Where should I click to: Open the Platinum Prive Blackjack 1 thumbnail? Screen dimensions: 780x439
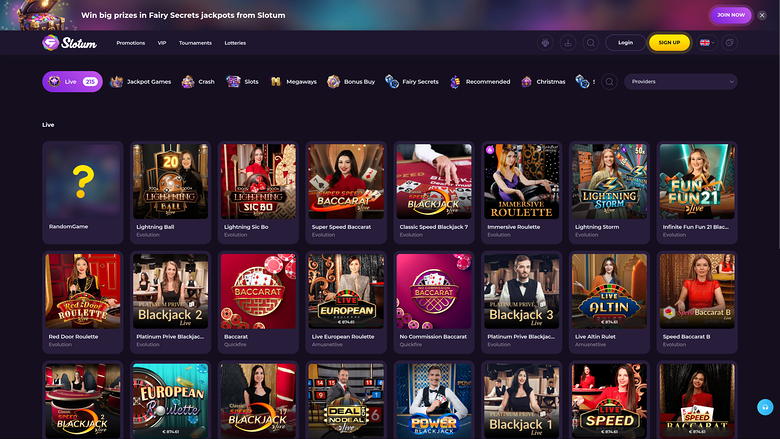click(521, 401)
